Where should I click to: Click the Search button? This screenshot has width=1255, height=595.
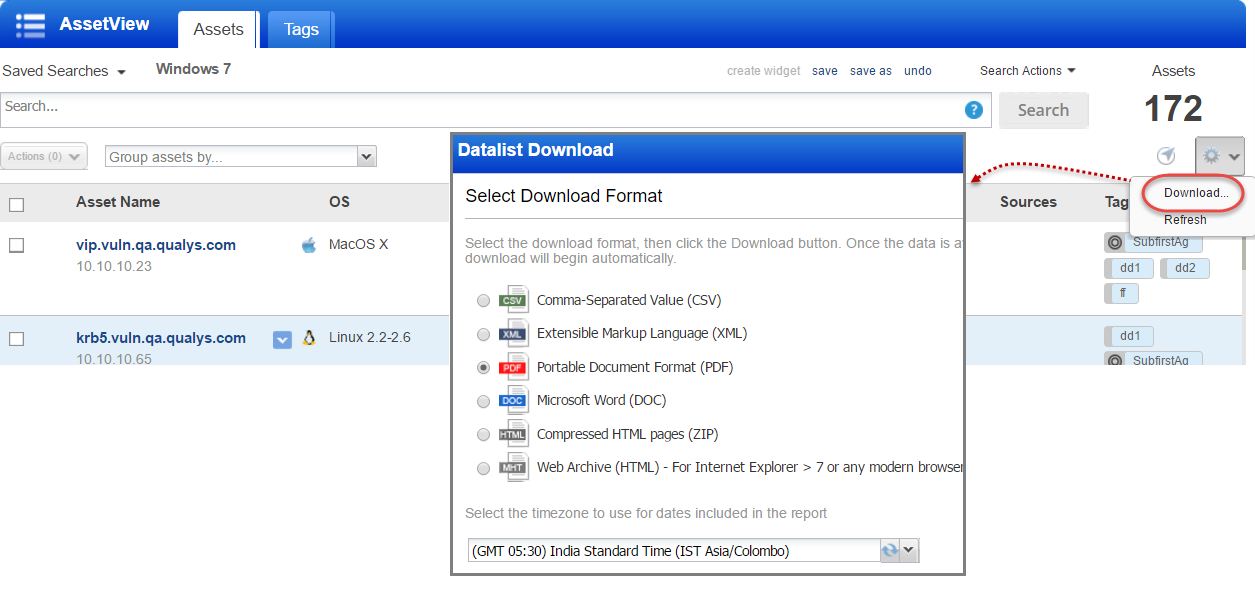[1044, 110]
